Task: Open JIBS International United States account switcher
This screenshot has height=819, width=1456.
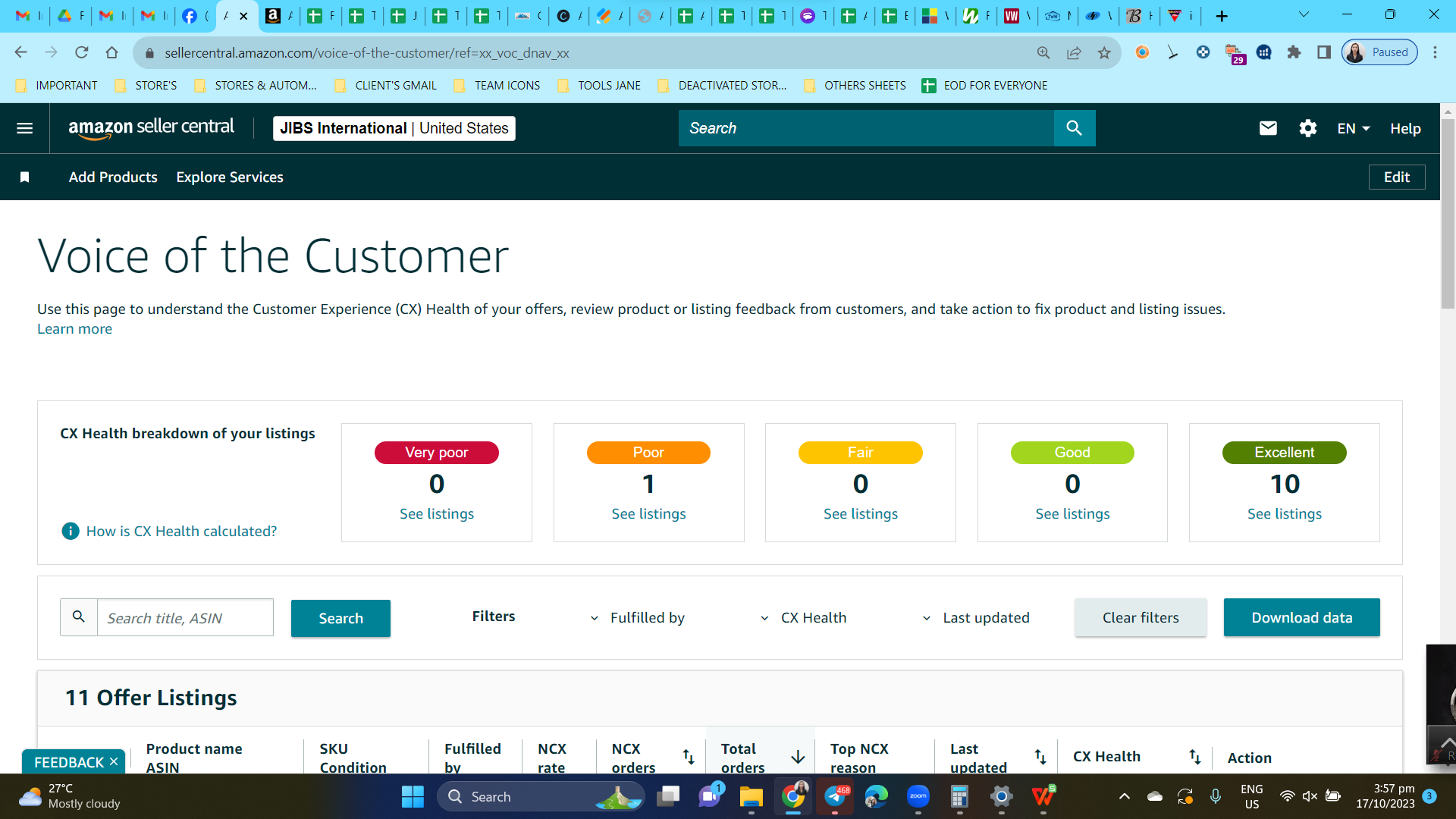Action: tap(394, 128)
